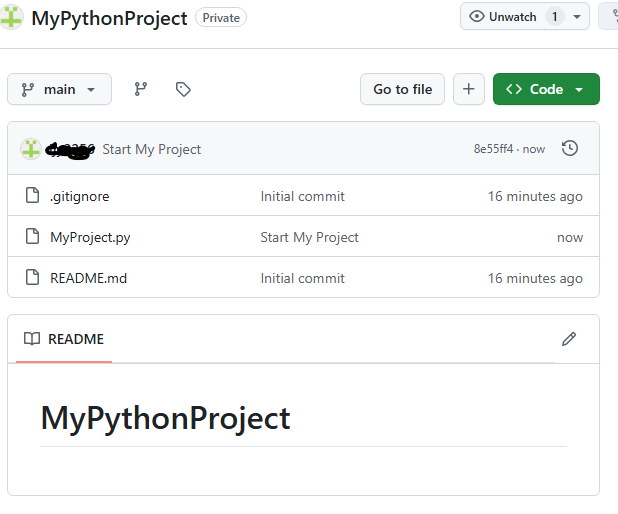Expand the green Code dropdown
The width and height of the screenshot is (618, 514).
click(579, 89)
